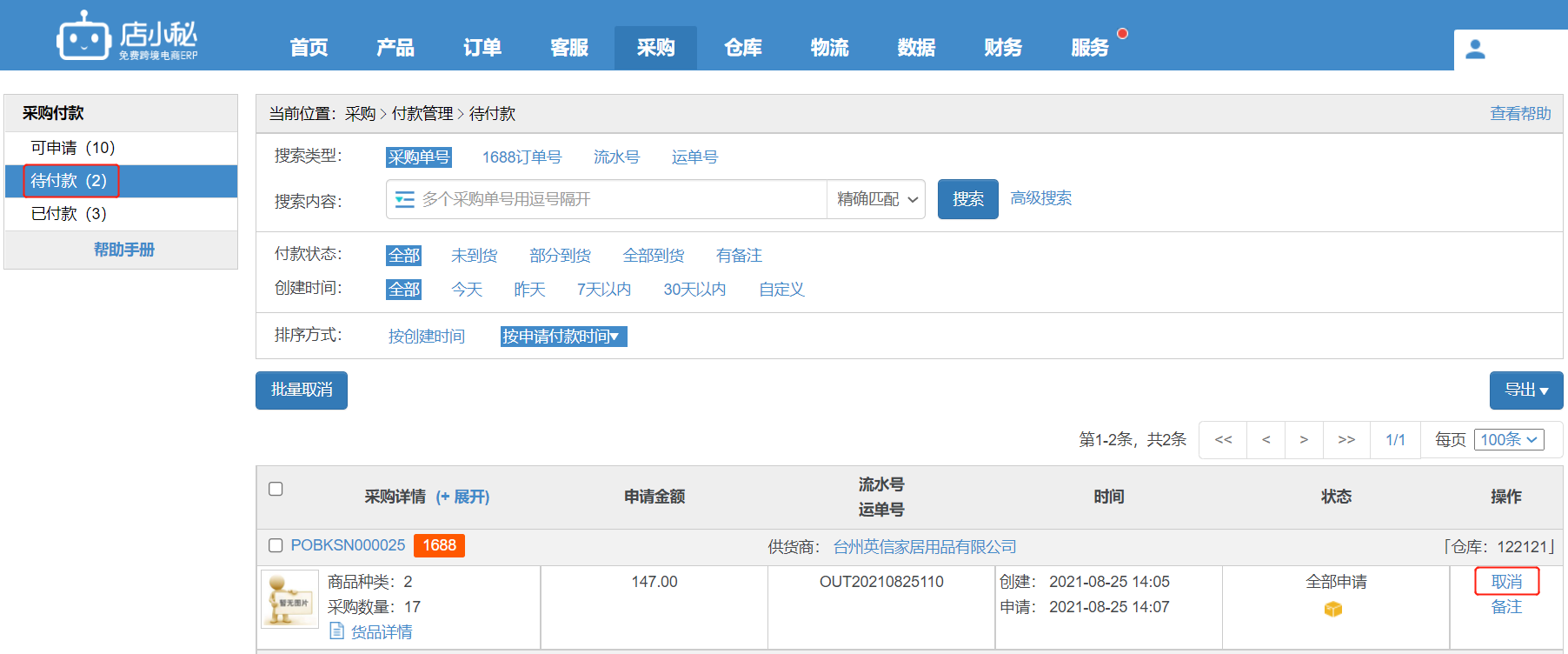The image size is (1568, 654).
Task: Choose search type 流水号
Action: pos(616,157)
